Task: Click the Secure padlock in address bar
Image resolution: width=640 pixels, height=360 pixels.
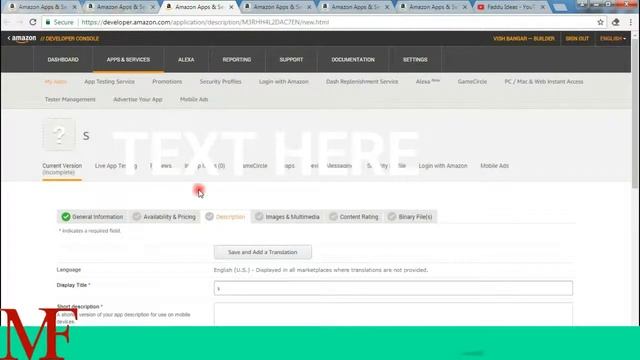Action: (48, 22)
